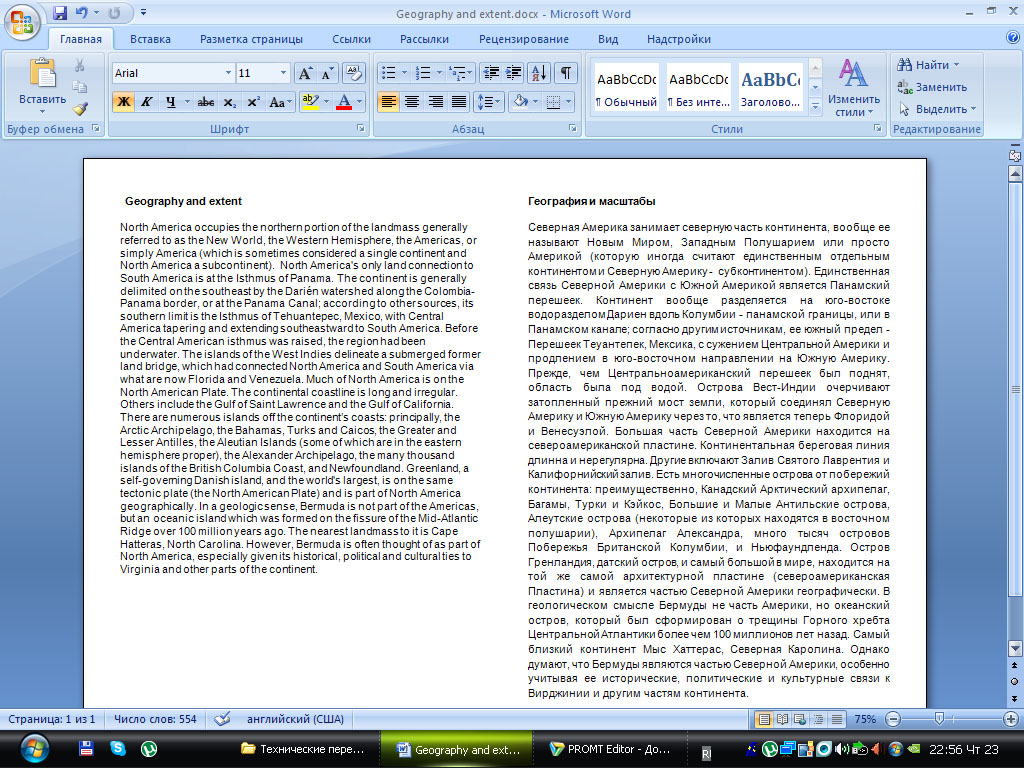Open the bullet list dropdown
The width and height of the screenshot is (1024, 768).
[x=404, y=73]
